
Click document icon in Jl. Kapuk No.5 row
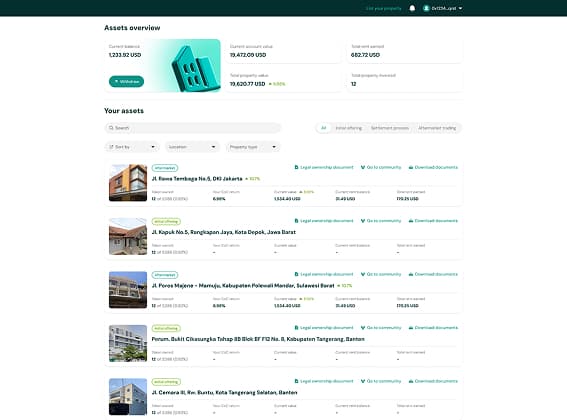(x=297, y=221)
